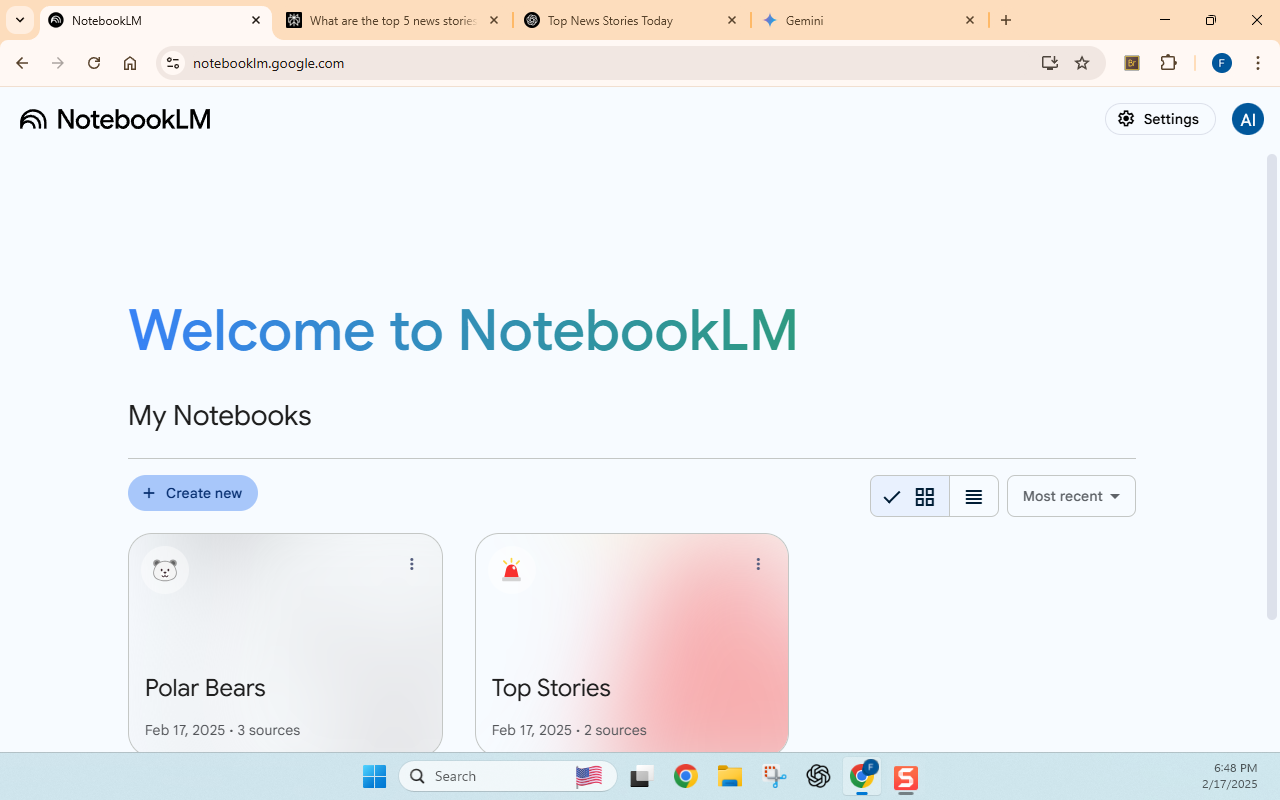Click the checkmark in the view switcher
Image resolution: width=1280 pixels, height=800 pixels.
pos(892,495)
